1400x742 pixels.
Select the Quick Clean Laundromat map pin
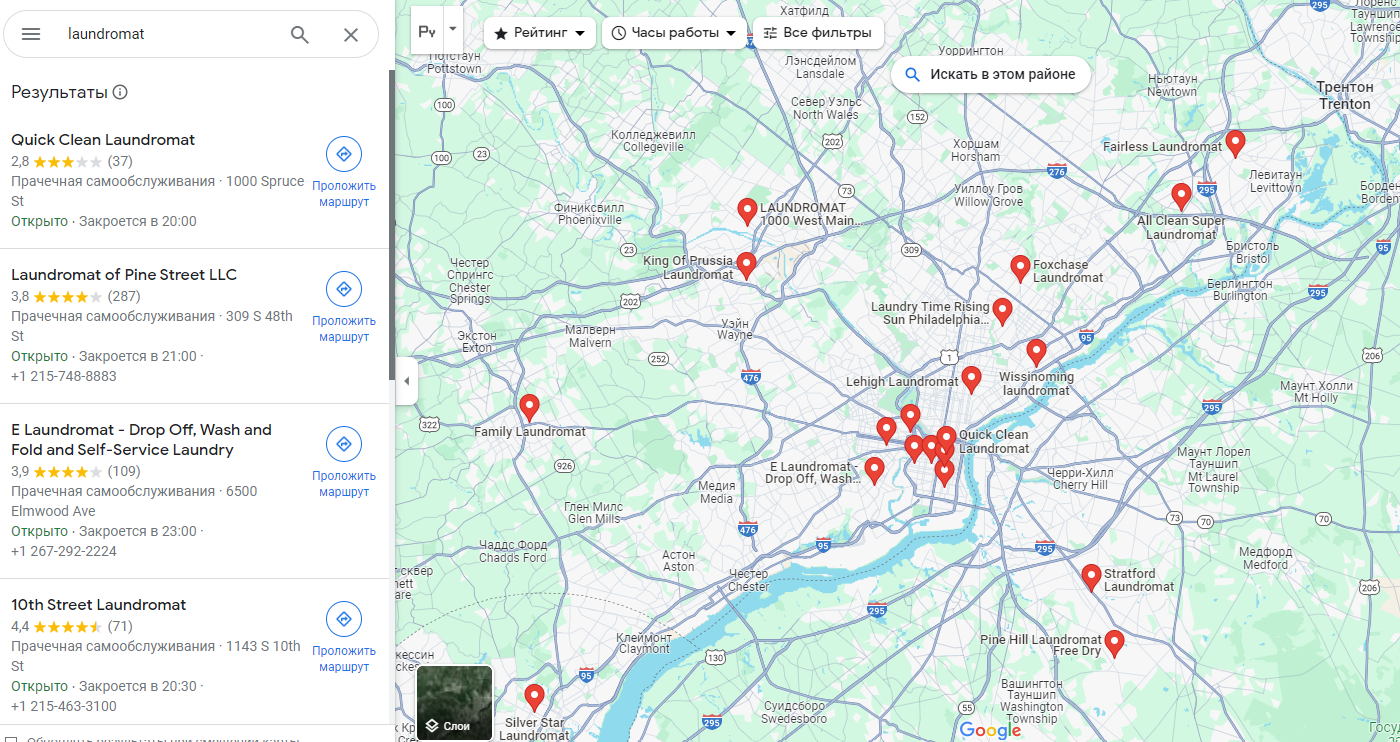click(946, 439)
